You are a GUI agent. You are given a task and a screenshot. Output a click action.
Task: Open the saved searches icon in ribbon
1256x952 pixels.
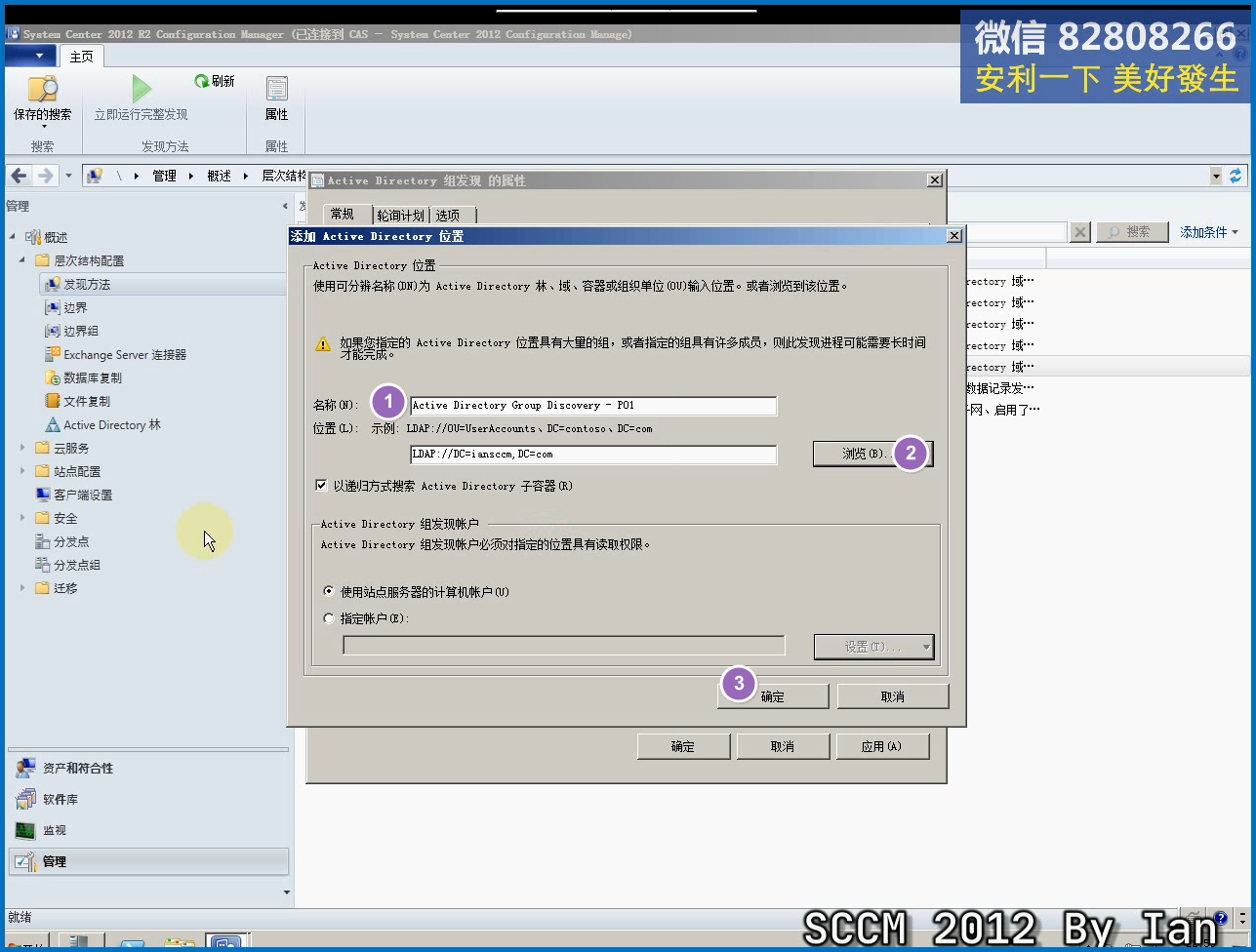pos(42,89)
